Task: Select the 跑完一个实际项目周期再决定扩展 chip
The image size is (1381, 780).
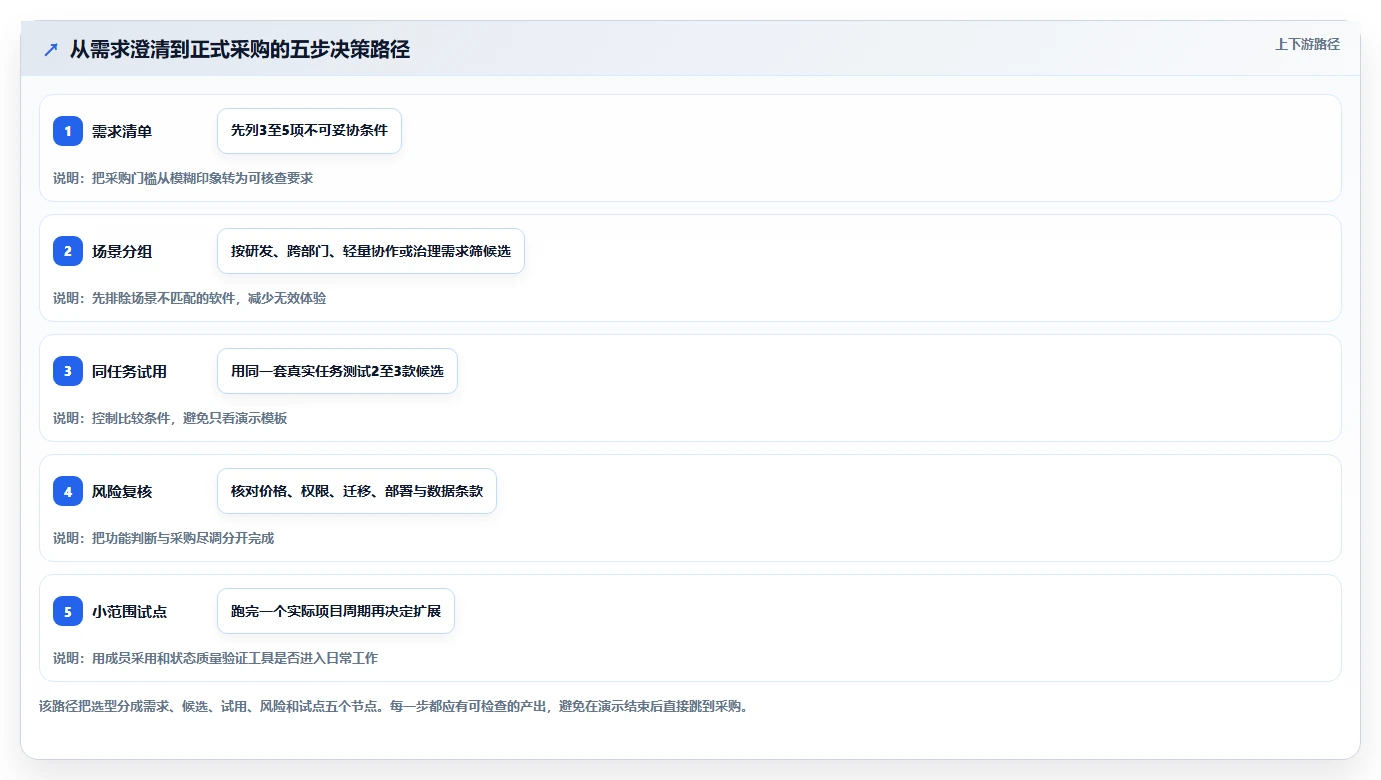Action: [336, 611]
